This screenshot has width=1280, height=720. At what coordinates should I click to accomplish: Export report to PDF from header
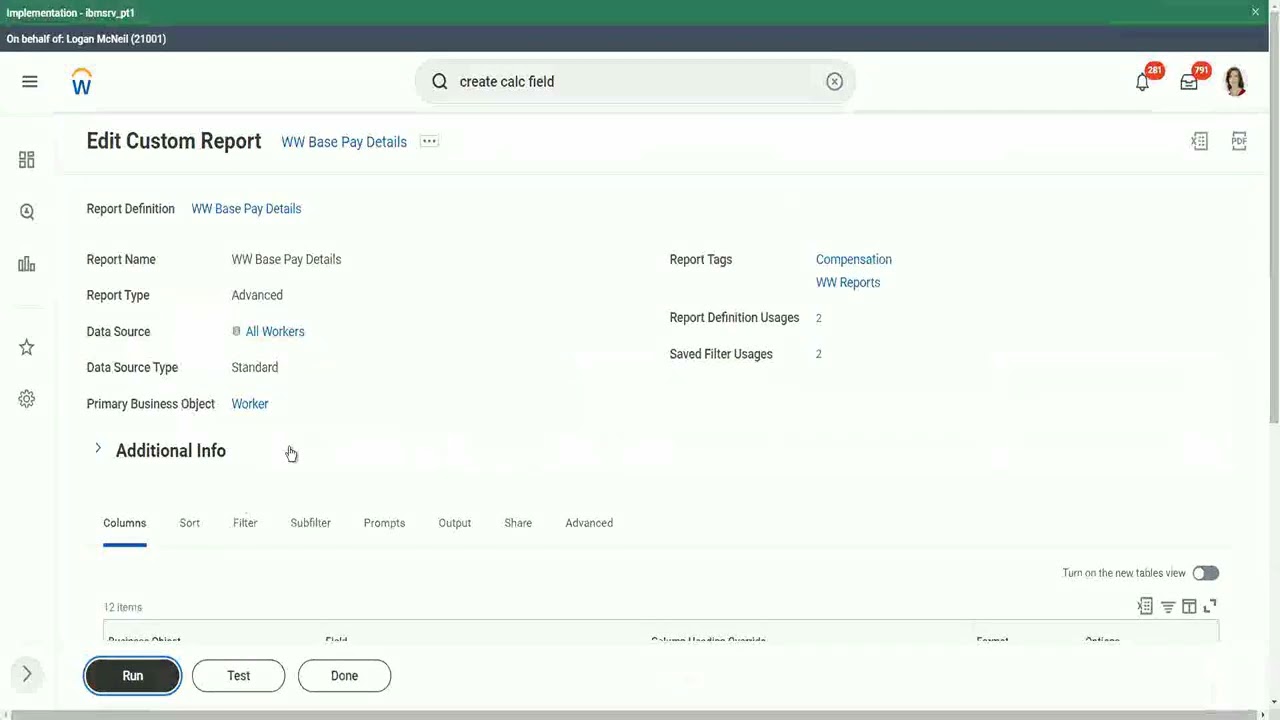pos(1239,141)
